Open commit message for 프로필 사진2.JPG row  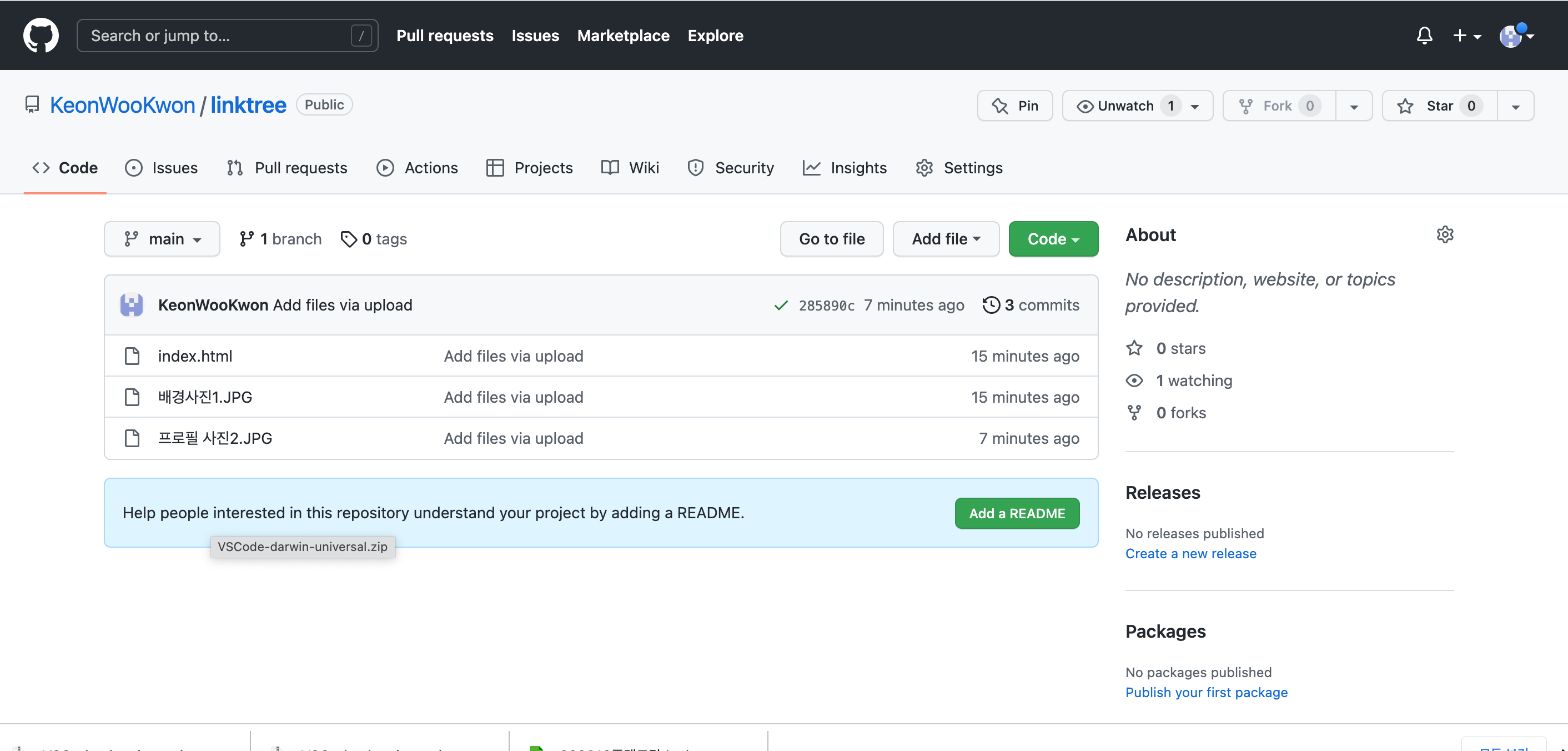(x=513, y=438)
